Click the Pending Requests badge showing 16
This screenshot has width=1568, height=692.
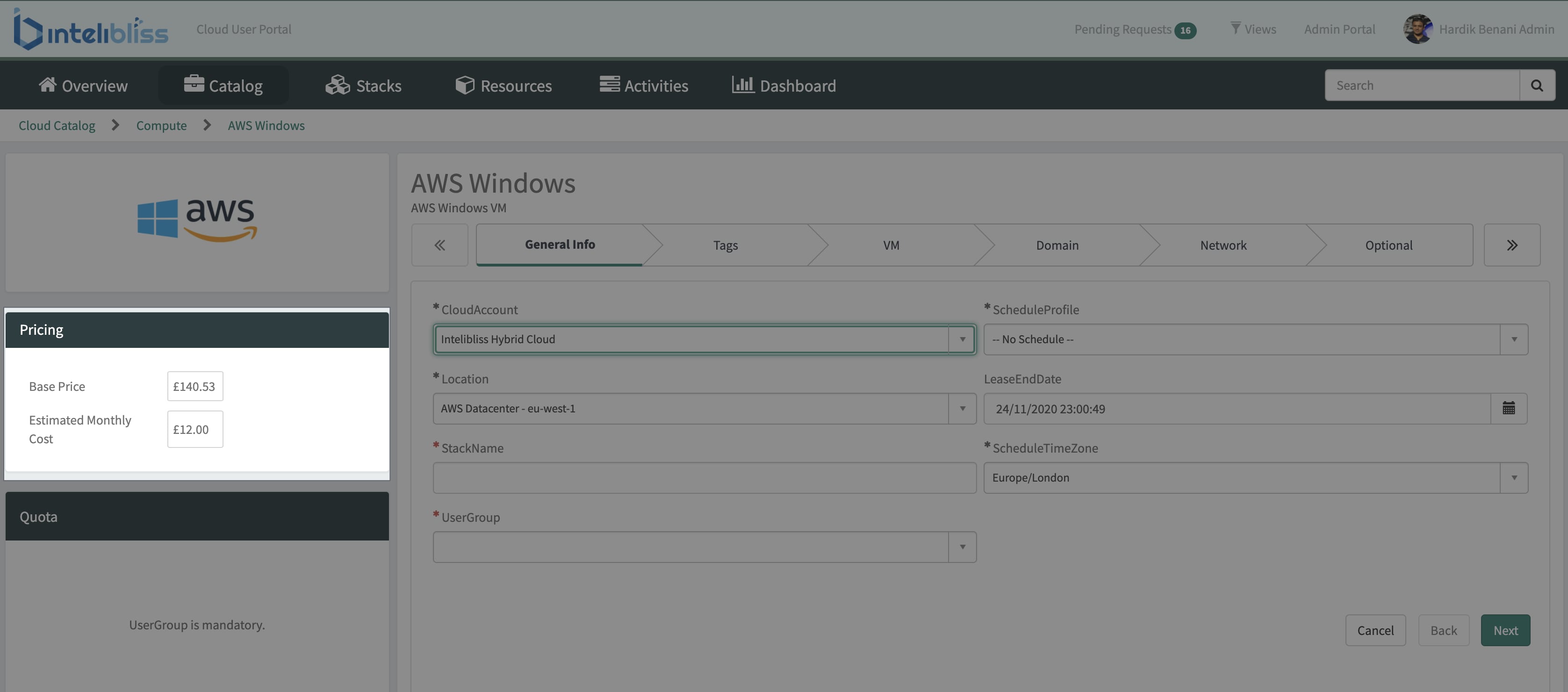[1185, 30]
